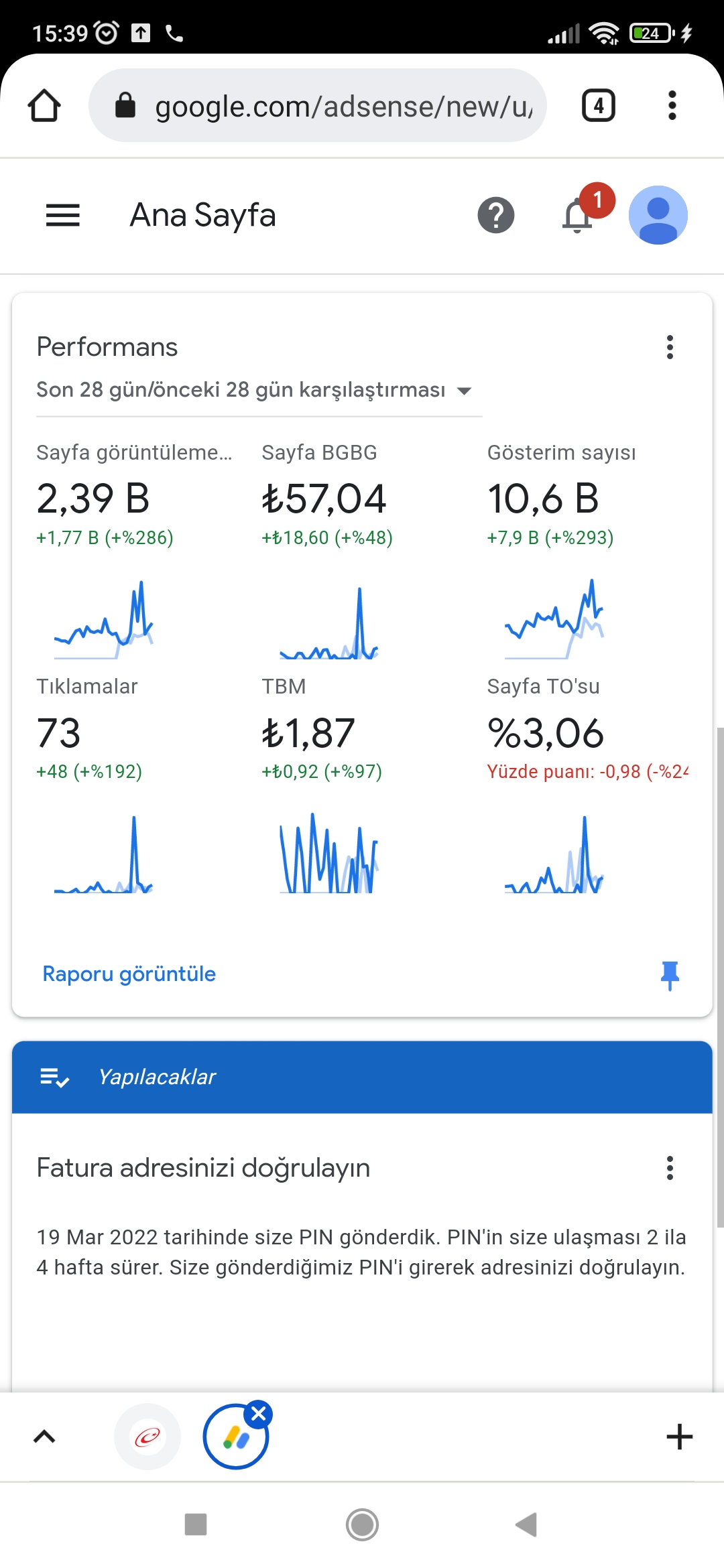Screen dimensions: 724x1568
Task: Open the account profile avatar
Action: pos(658,215)
